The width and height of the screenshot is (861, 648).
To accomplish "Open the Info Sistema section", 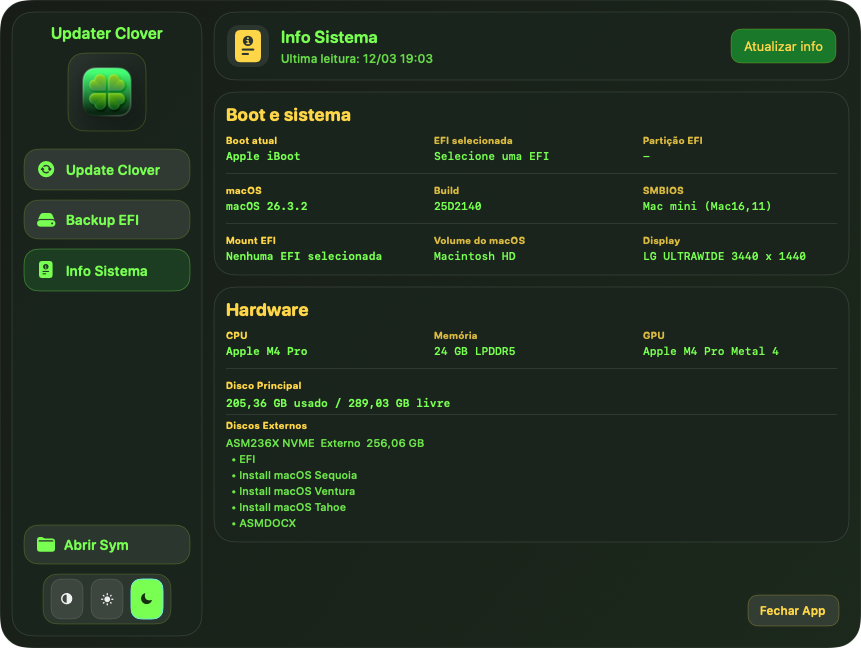I will click(107, 270).
